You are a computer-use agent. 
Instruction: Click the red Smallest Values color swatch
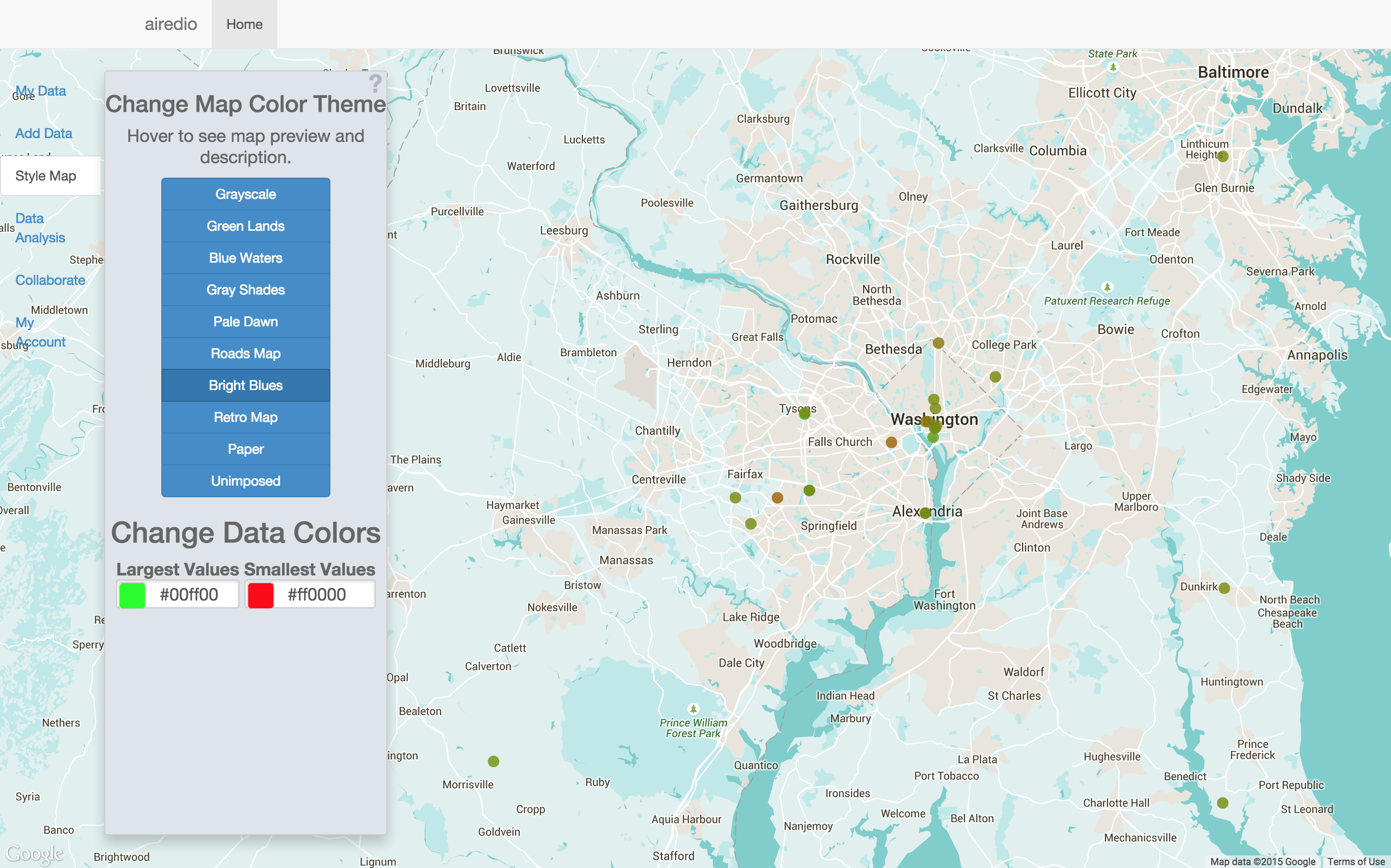[x=260, y=595]
